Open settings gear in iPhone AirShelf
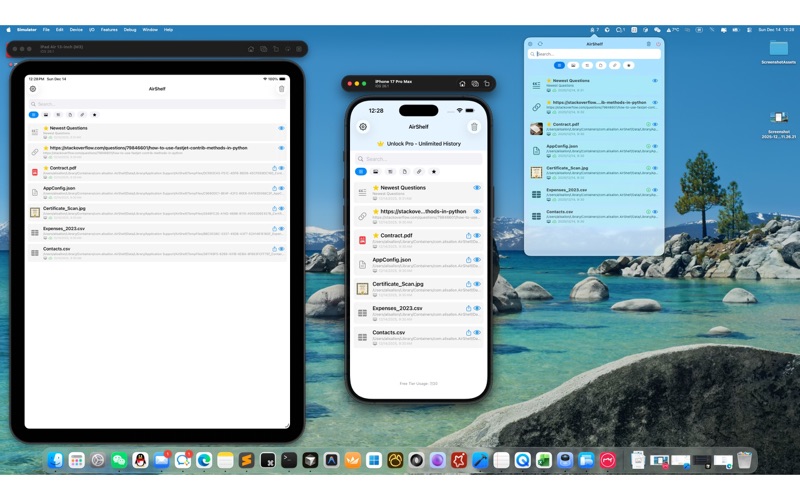The image size is (800, 500). coord(363,127)
